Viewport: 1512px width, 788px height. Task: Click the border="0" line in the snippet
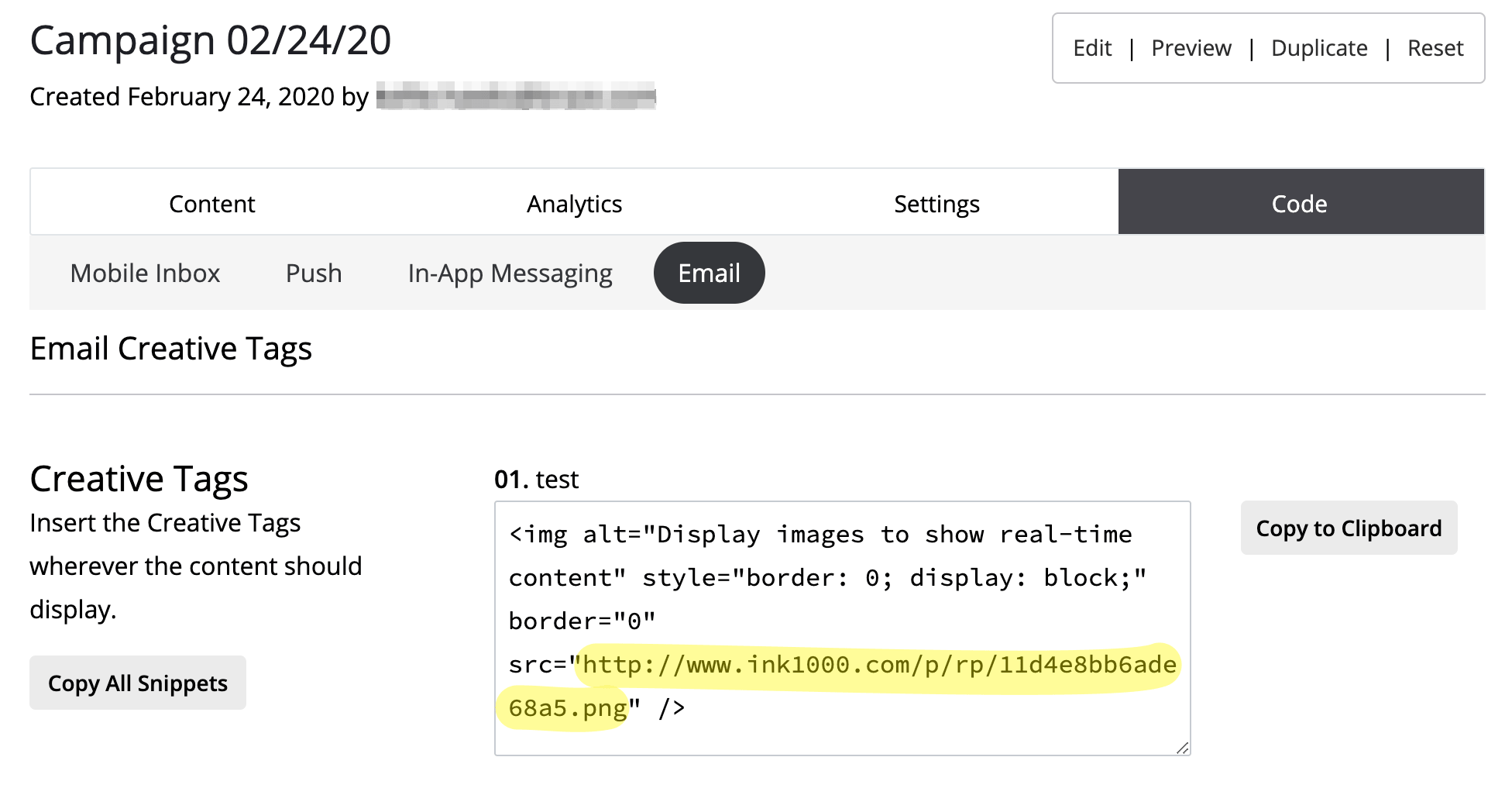pos(582,621)
